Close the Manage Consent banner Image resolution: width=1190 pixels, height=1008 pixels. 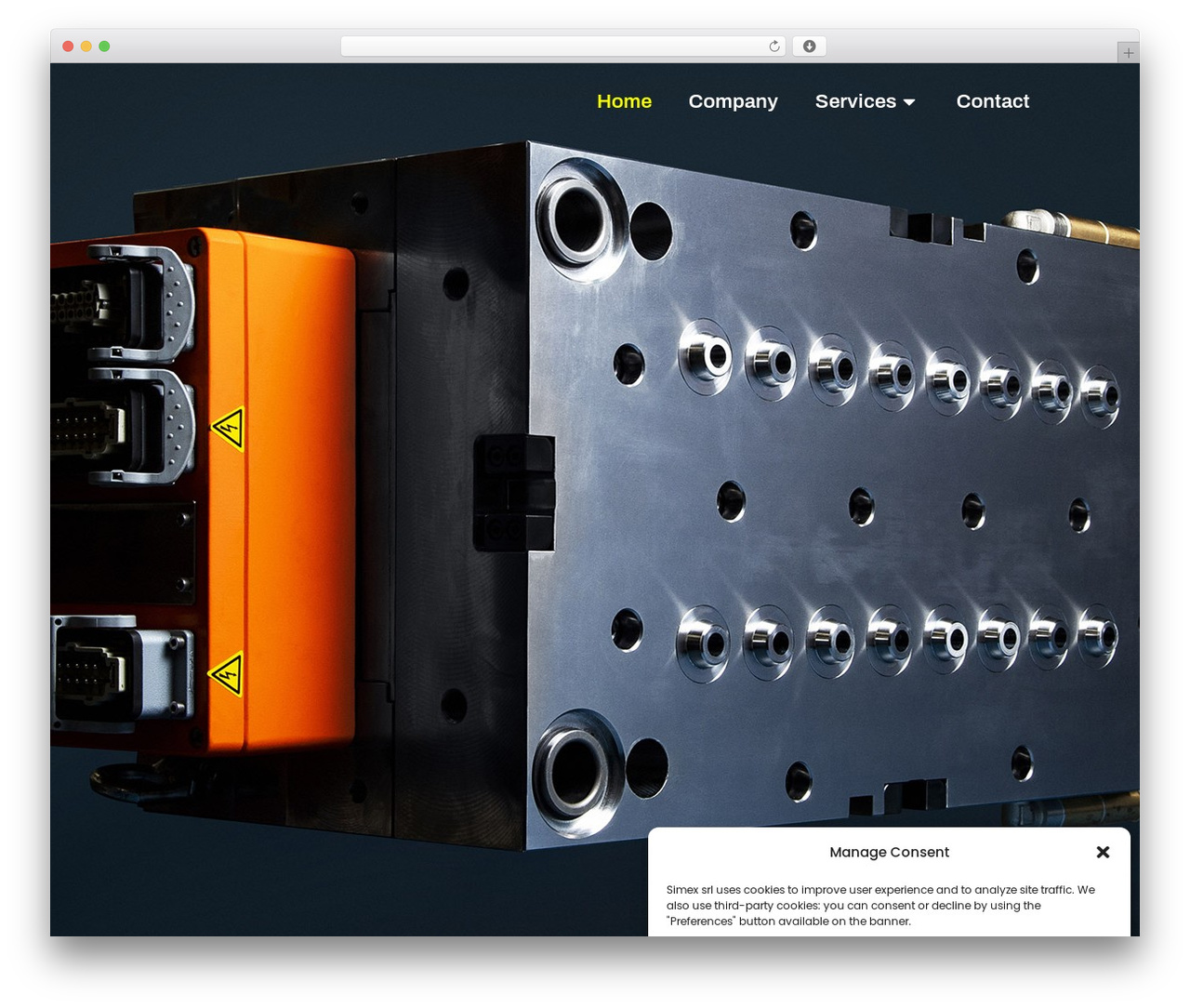coord(1103,852)
